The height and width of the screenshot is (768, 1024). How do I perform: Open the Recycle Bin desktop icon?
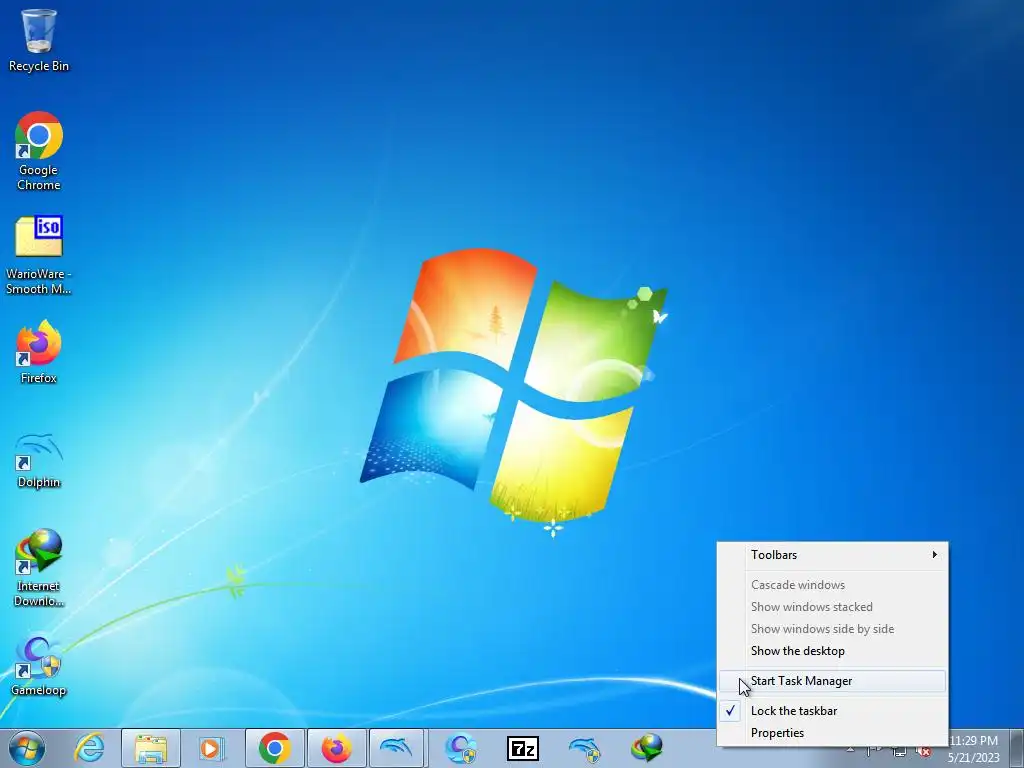click(x=39, y=40)
